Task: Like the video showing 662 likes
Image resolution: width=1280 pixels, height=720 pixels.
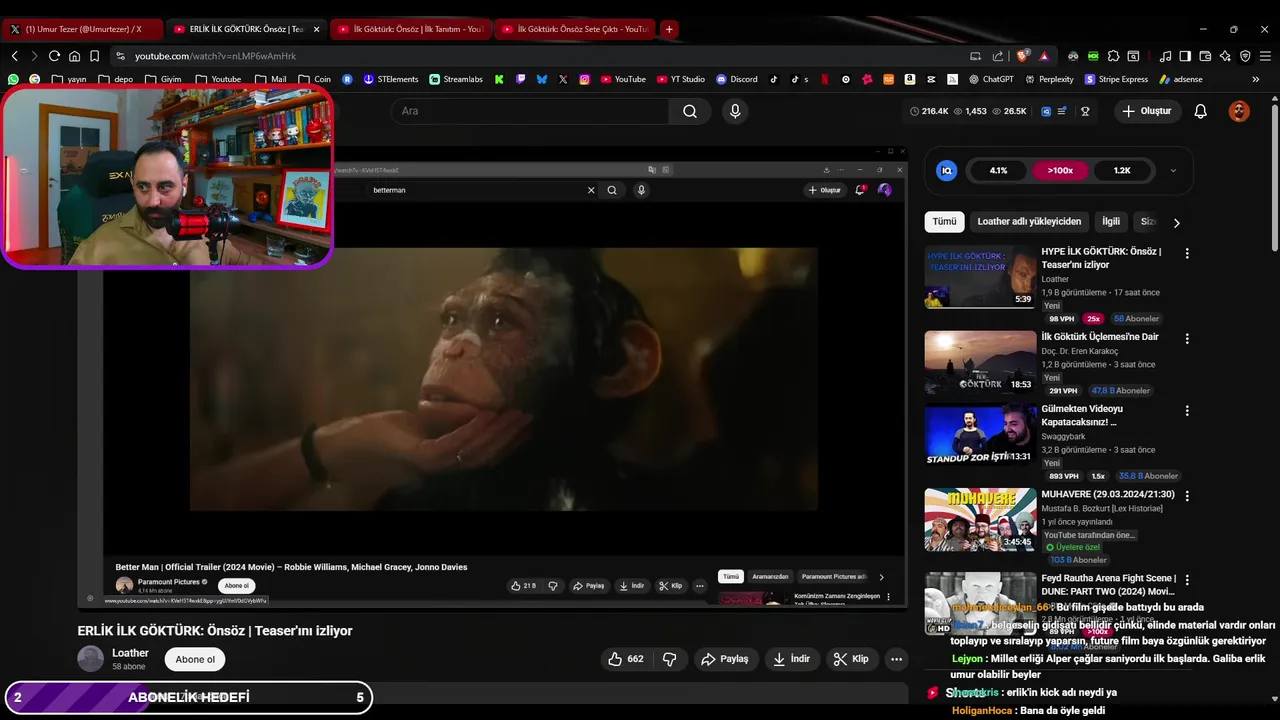Action: 626,659
